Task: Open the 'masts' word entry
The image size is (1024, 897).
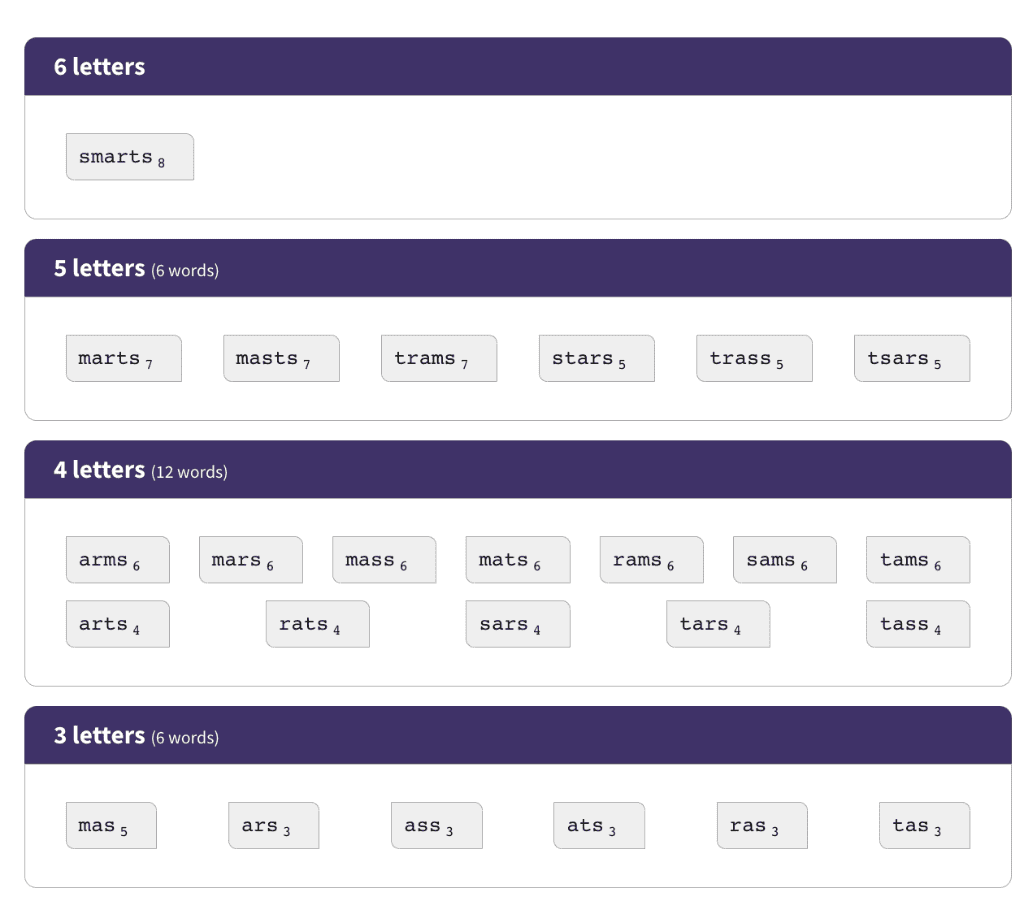Action: pos(281,358)
